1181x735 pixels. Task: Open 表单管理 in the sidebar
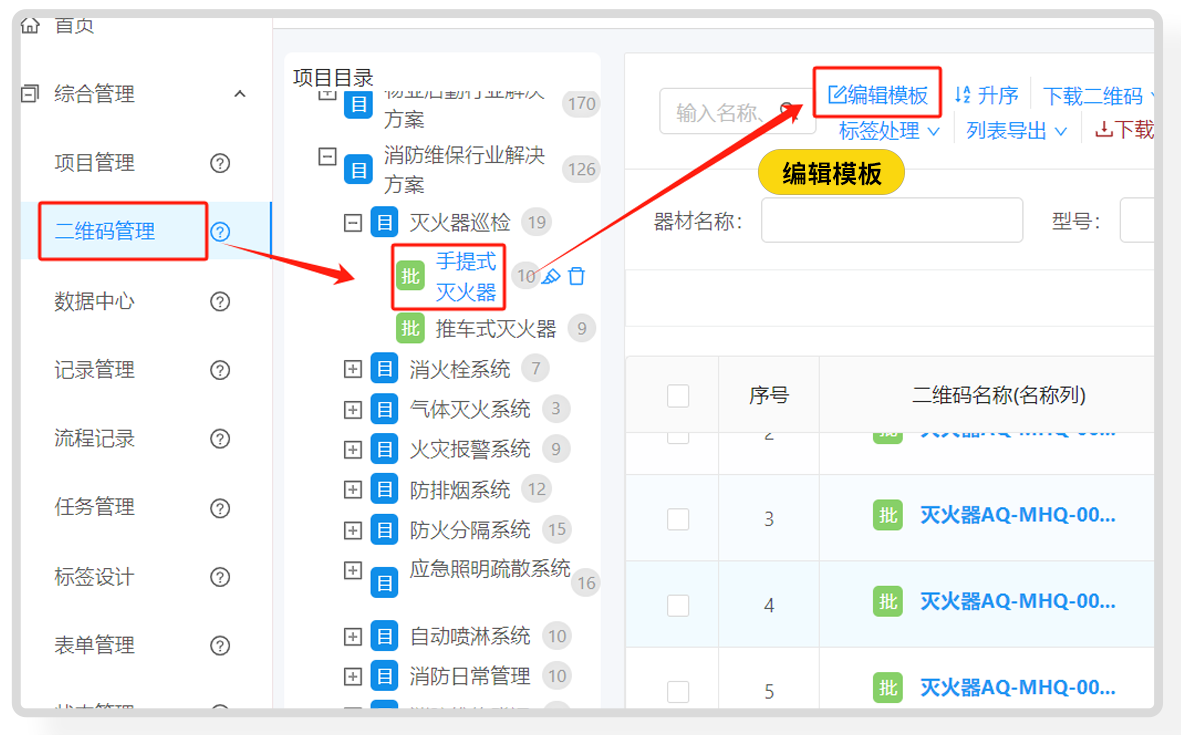(x=95, y=645)
